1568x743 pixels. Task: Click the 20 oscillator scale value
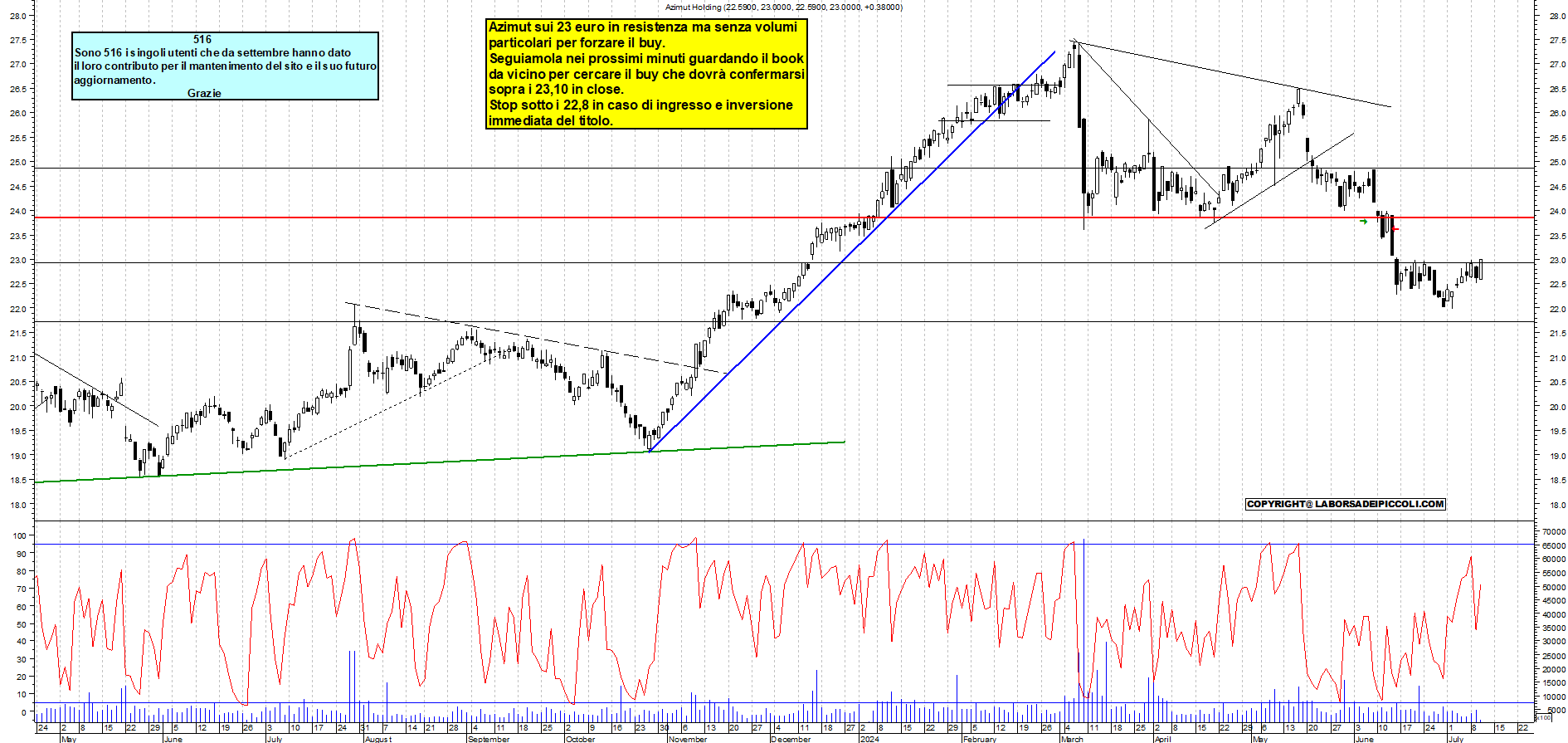tap(22, 677)
